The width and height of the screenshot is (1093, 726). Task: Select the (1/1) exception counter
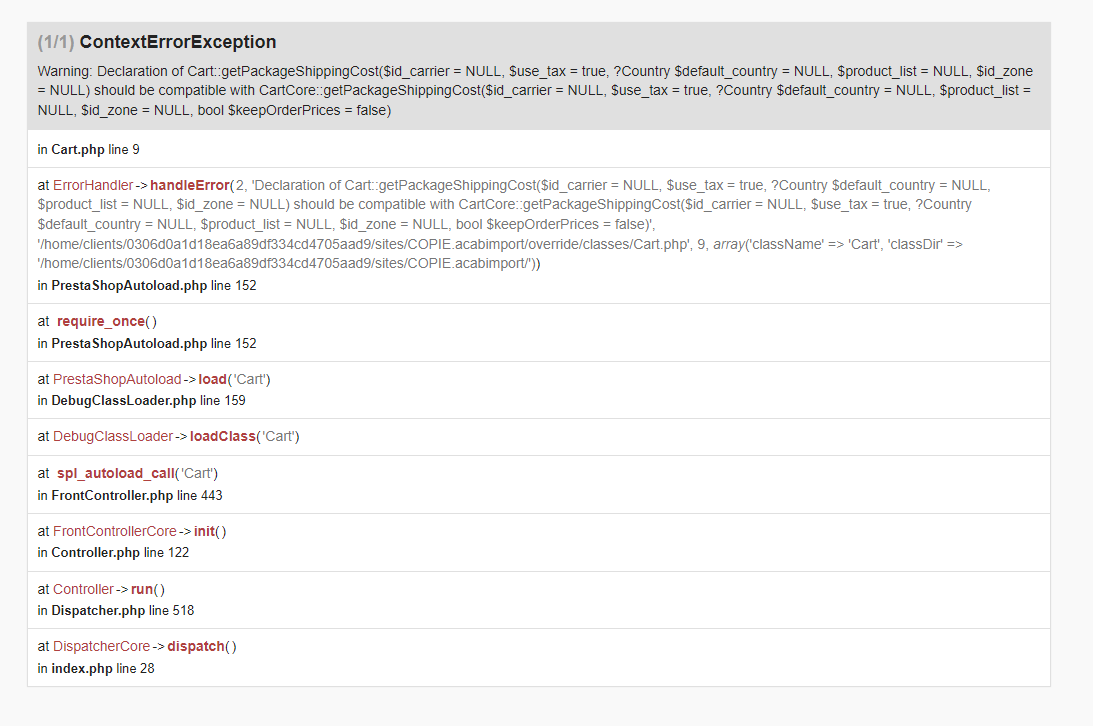pyautogui.click(x=56, y=42)
